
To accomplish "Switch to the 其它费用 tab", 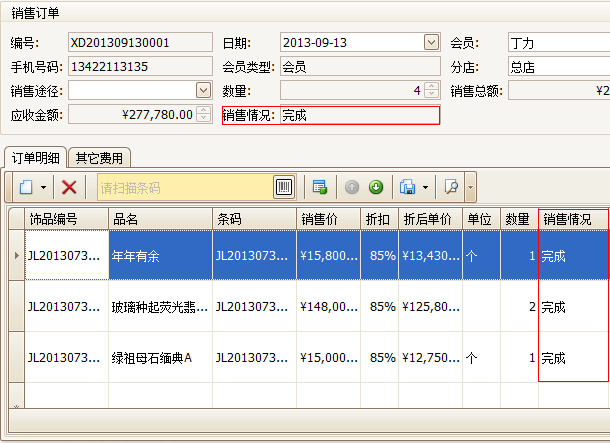I will coord(99,158).
